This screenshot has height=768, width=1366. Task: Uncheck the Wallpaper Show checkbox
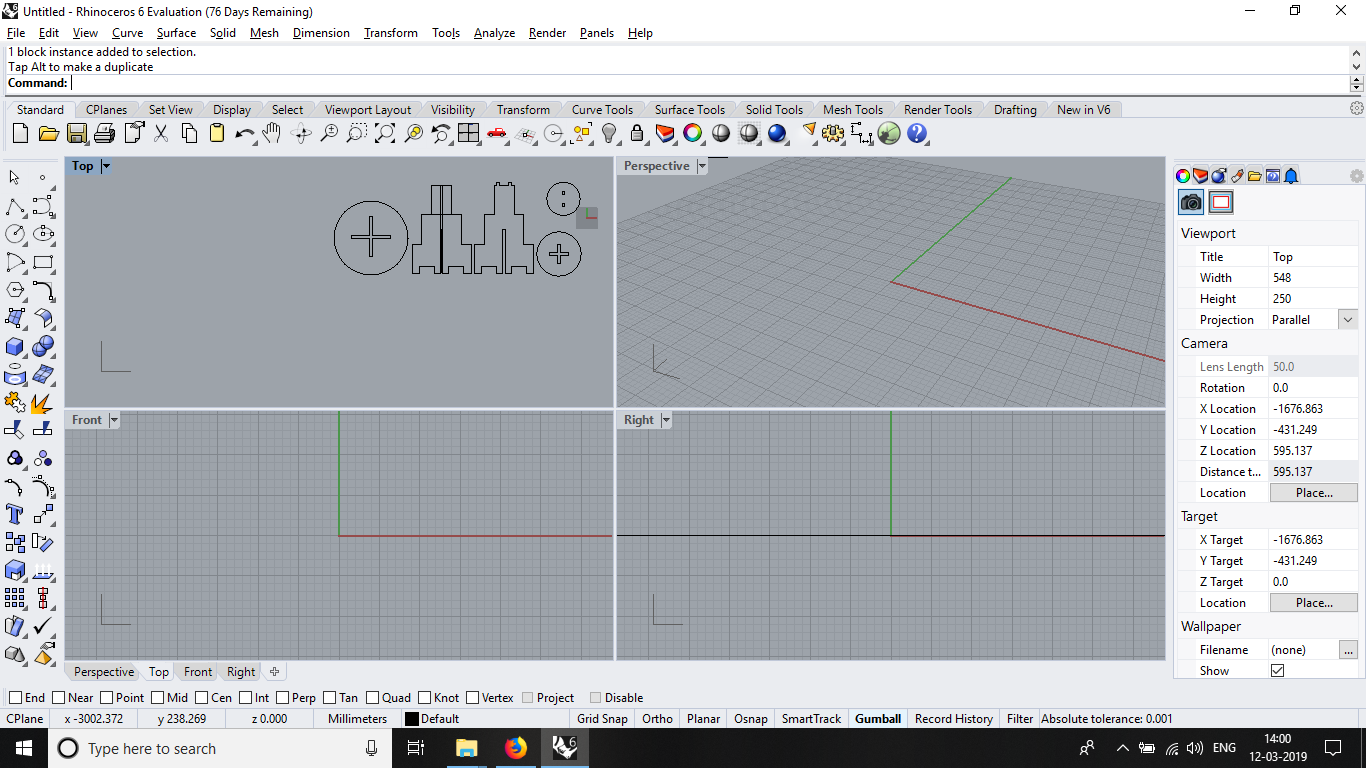[x=1277, y=670]
